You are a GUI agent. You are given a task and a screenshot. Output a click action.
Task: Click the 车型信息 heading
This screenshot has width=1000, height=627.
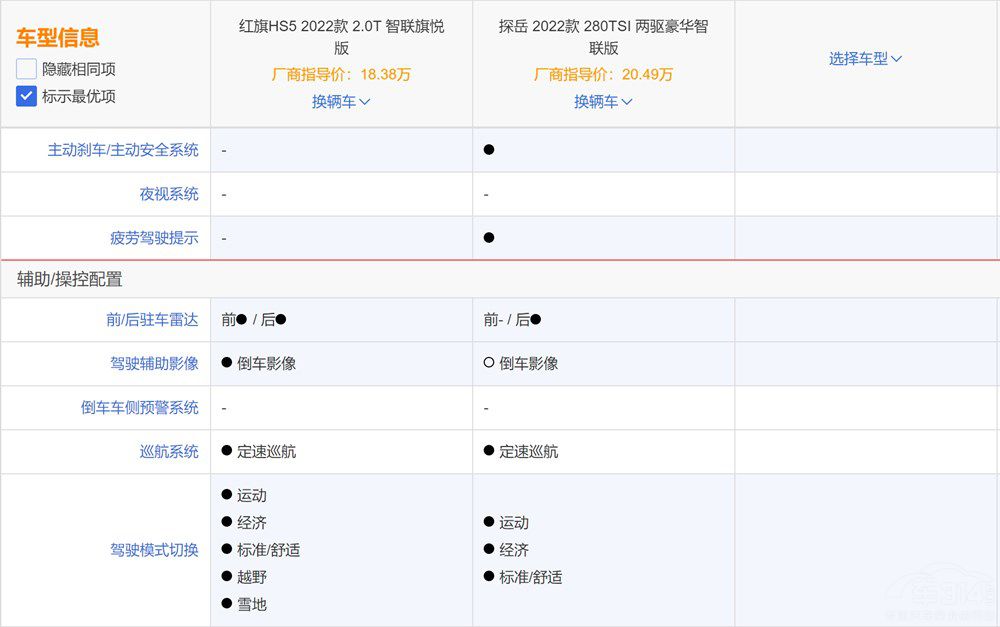(57, 38)
